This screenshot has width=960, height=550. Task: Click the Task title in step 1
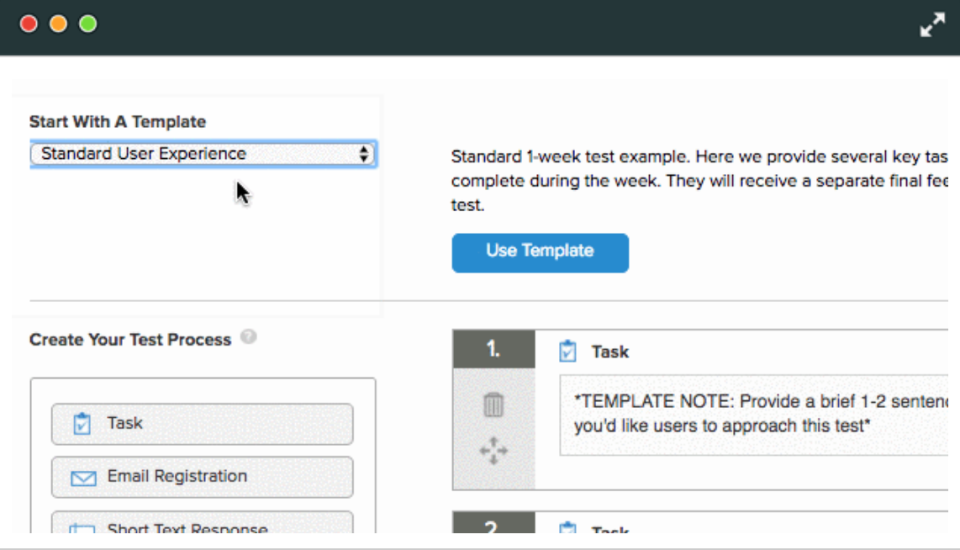610,352
